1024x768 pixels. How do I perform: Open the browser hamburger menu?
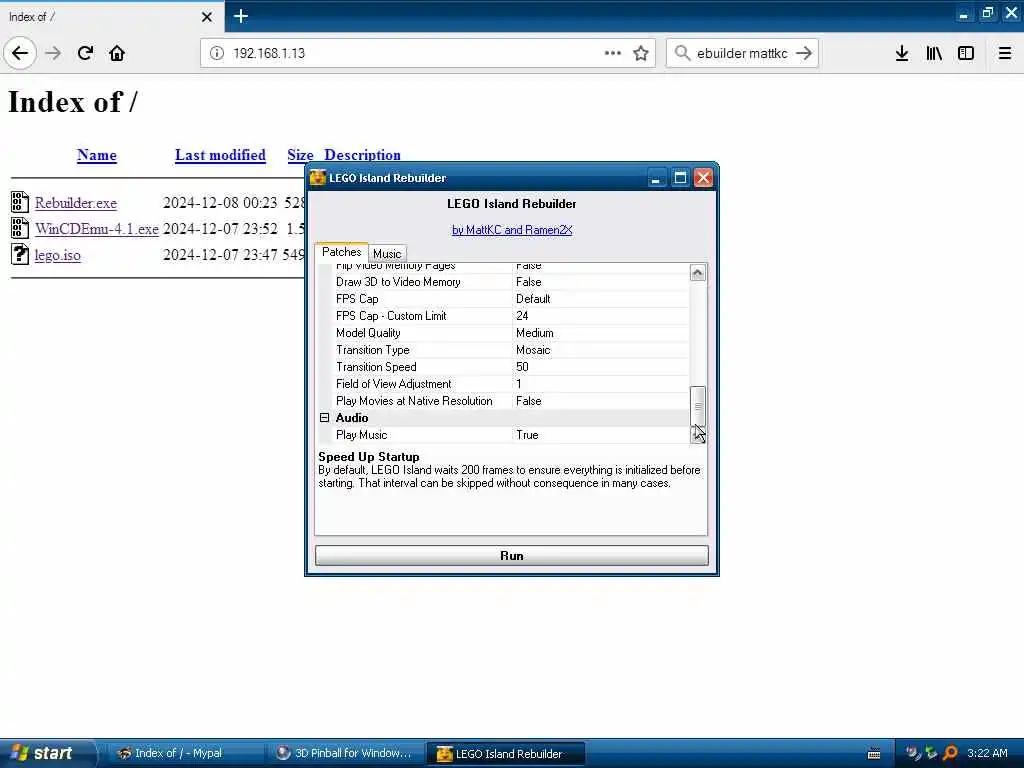1004,53
